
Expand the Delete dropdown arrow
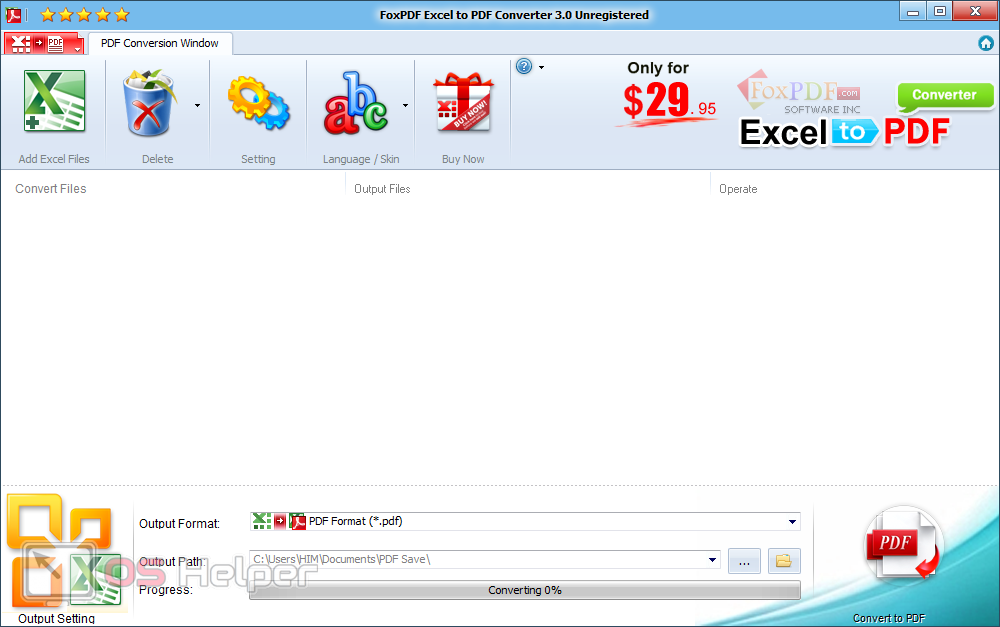[197, 105]
